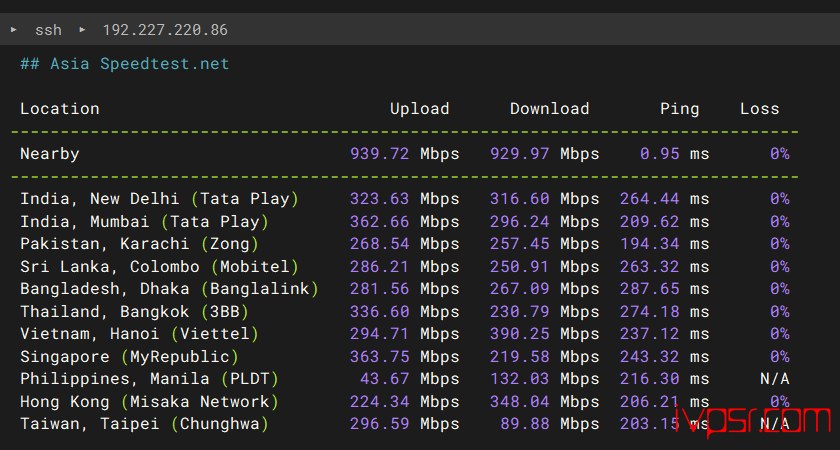Screen dimensions: 840x450
Task: Select Karachi ping 194.34
Action: 650,244
